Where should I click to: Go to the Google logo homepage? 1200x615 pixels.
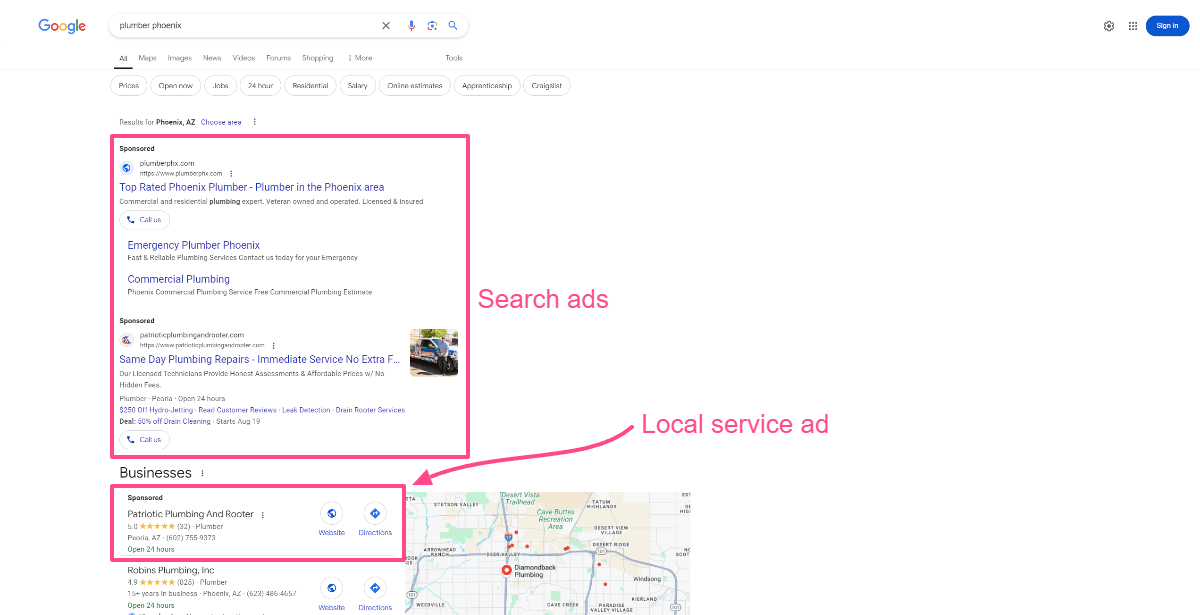point(62,26)
